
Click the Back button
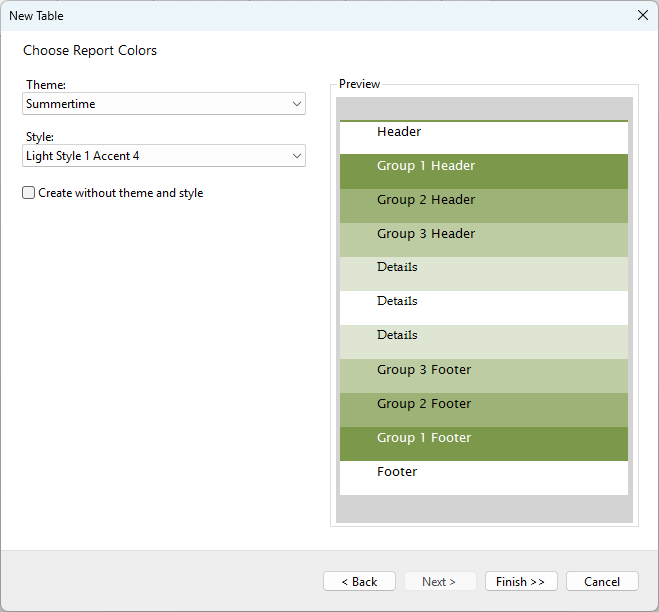tap(359, 581)
